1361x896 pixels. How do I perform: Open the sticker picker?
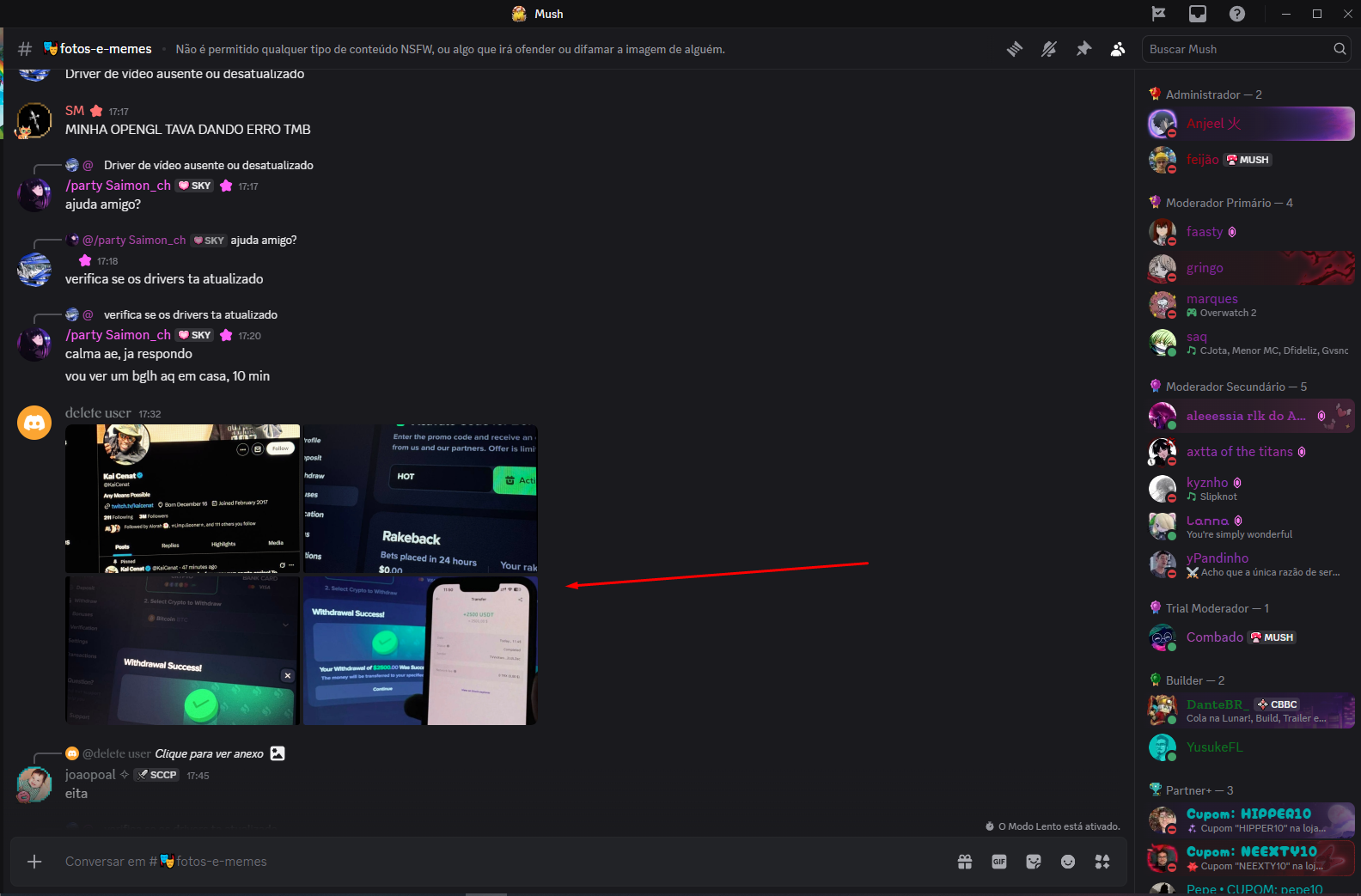coord(1034,862)
